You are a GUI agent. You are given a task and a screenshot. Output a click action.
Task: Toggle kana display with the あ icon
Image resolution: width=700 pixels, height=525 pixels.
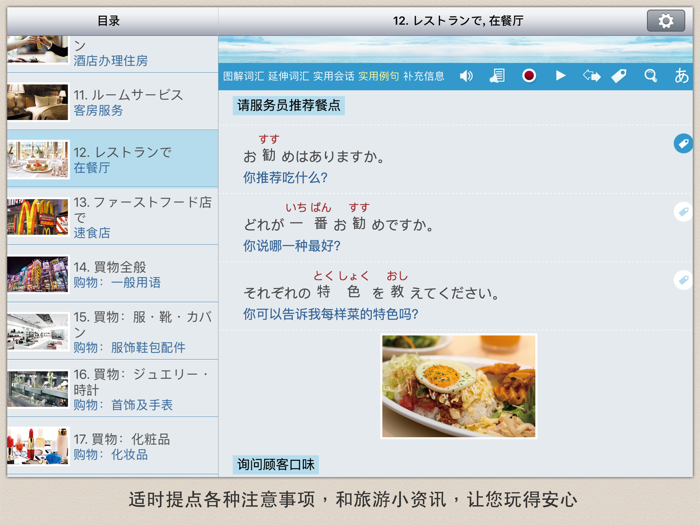point(681,76)
